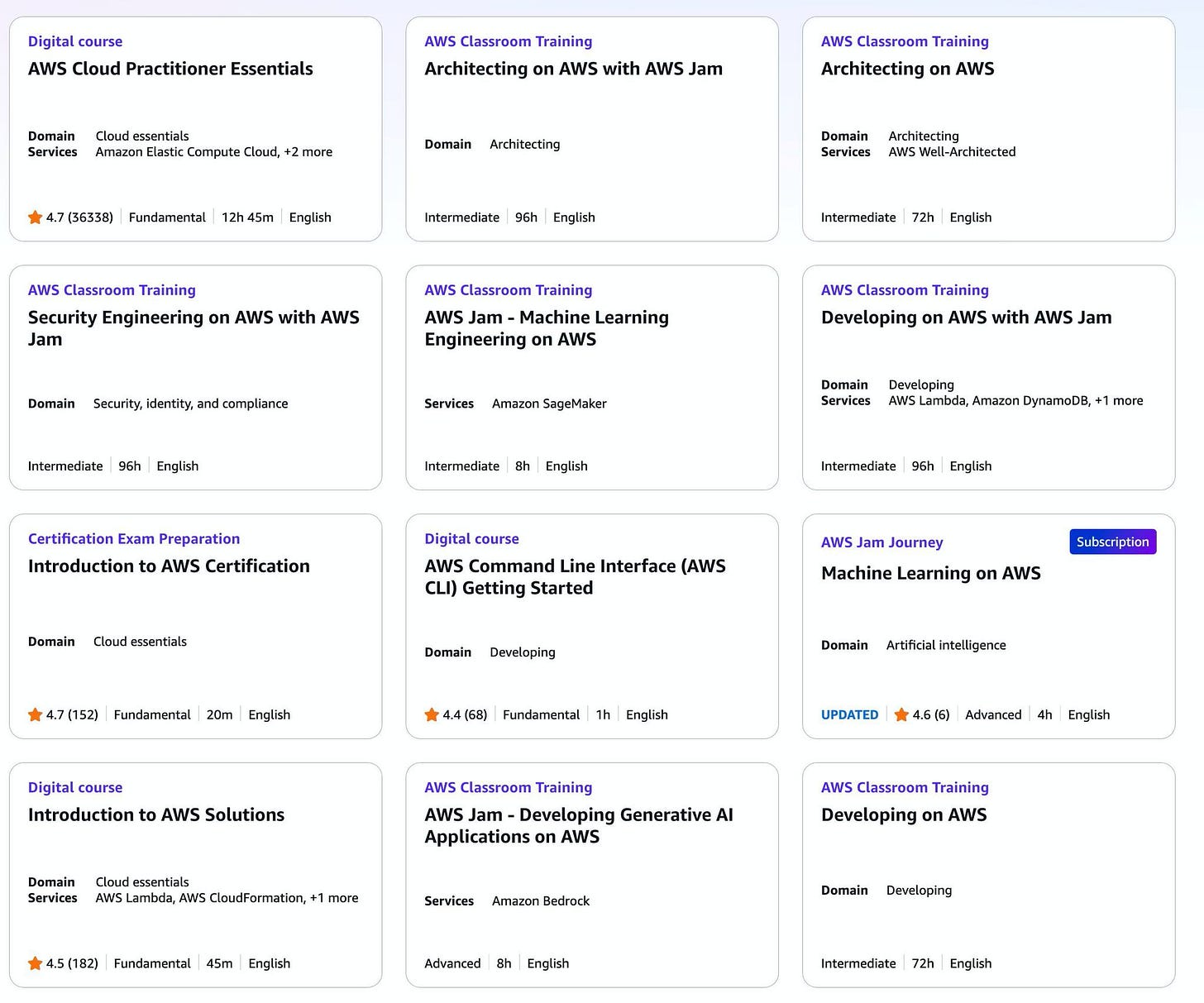Click "4h" duration on Machine Learning on AWS card
This screenshot has width=1204, height=1003.
1044,714
